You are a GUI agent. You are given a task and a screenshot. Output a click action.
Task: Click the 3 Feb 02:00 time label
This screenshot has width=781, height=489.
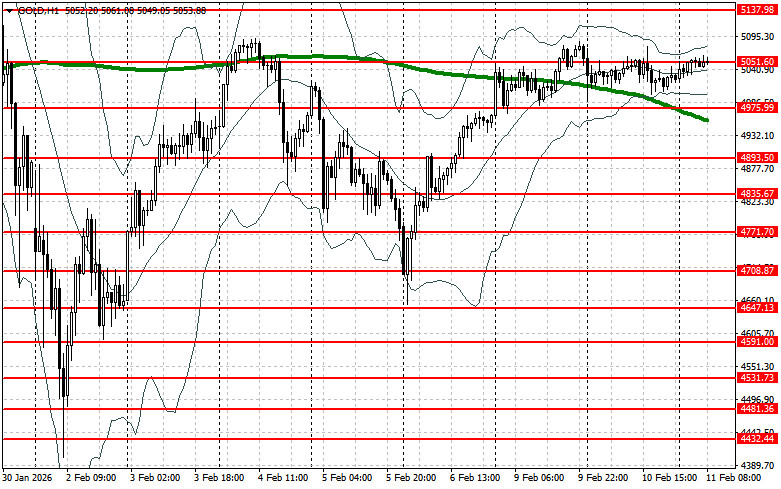[x=155, y=478]
